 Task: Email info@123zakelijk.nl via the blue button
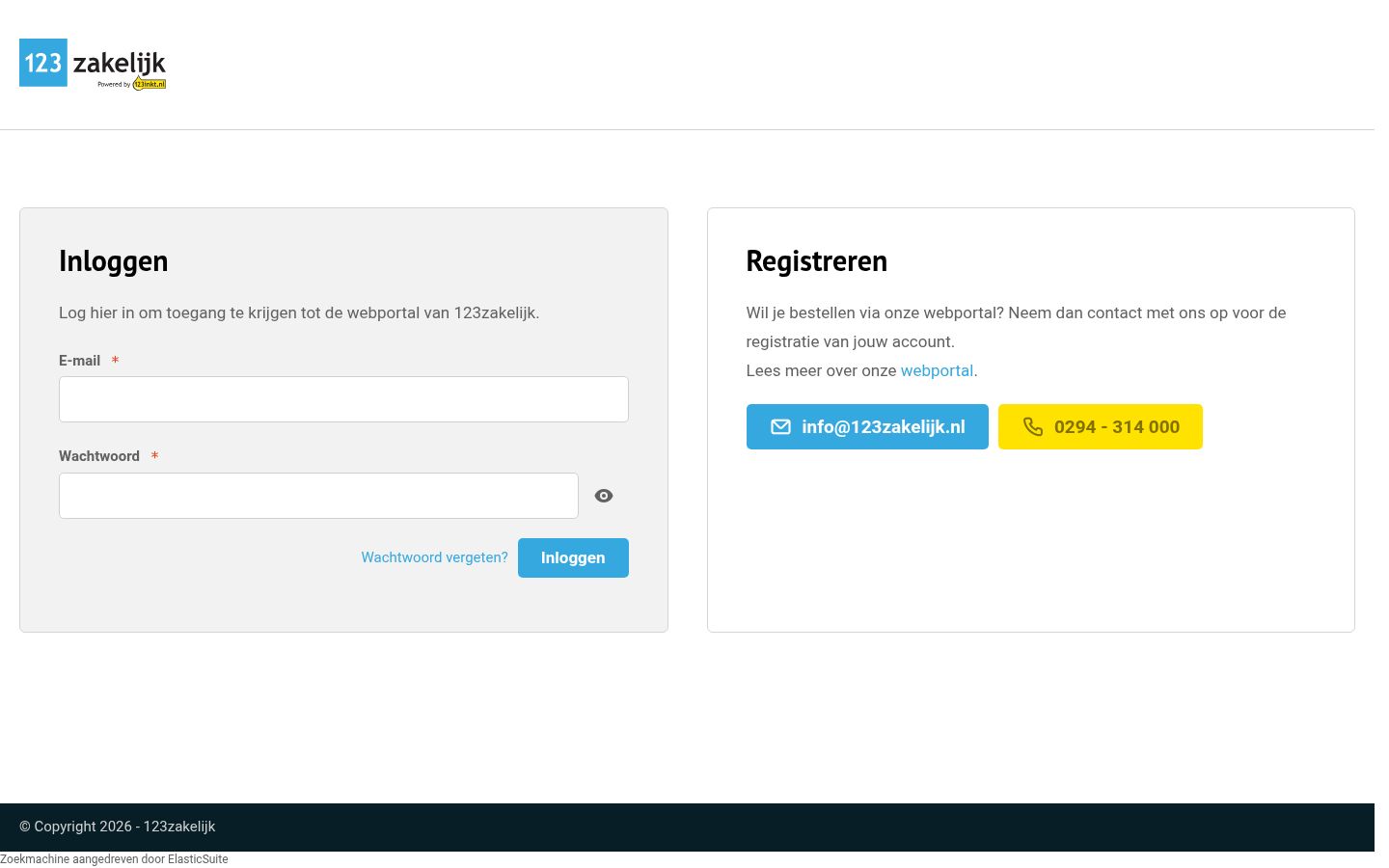pos(867,426)
